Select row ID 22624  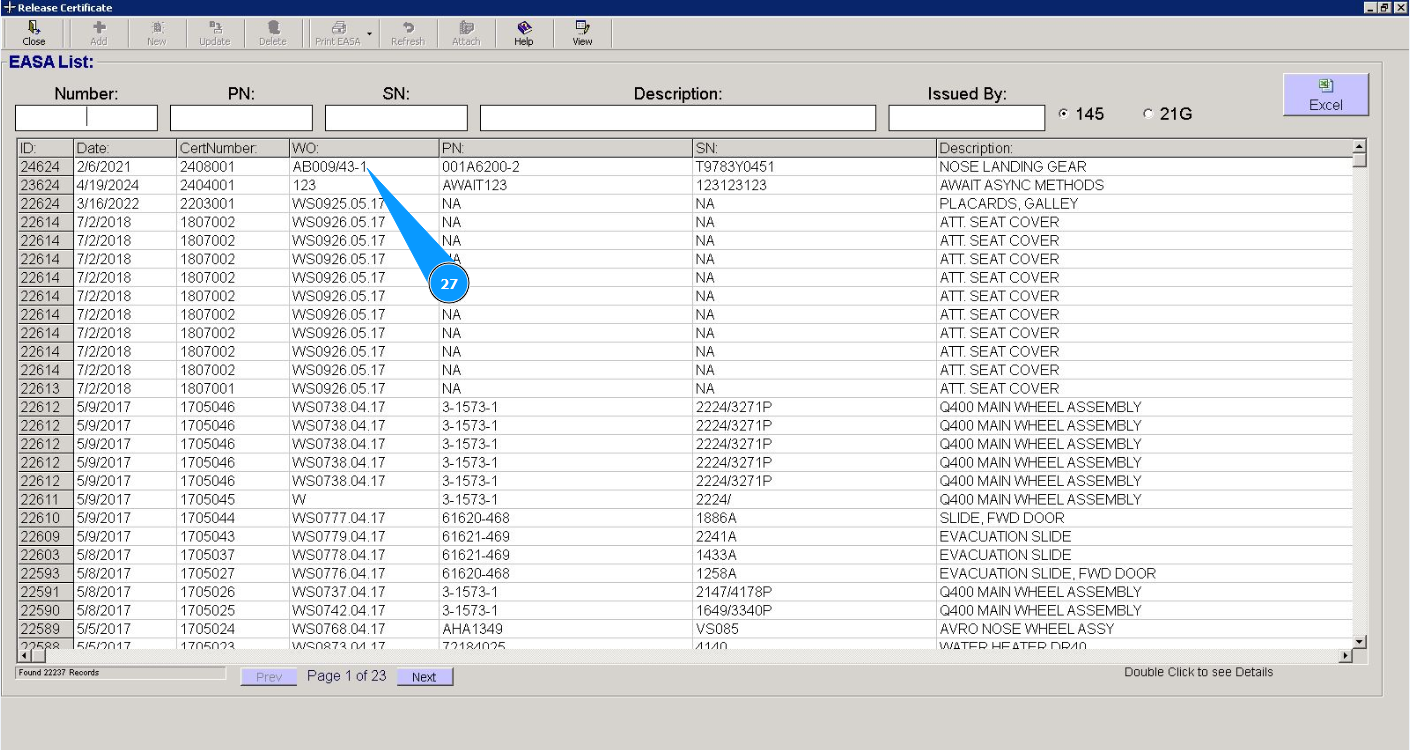click(45, 204)
